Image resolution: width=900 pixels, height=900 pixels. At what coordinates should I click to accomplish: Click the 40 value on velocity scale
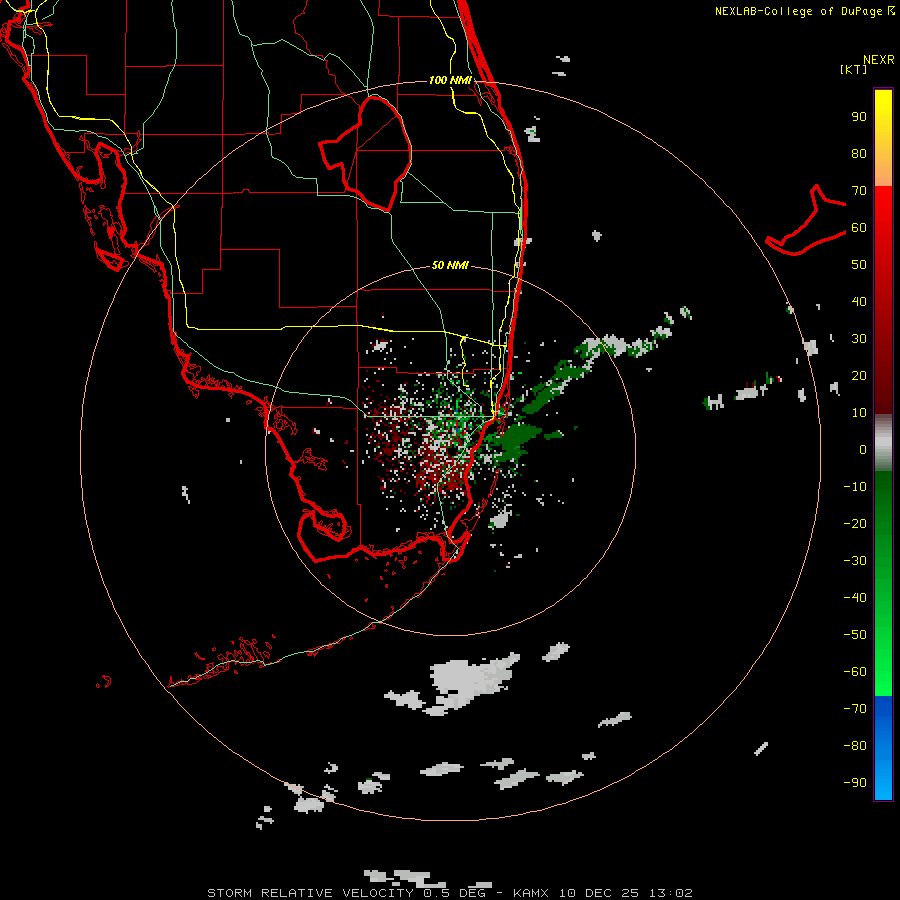point(859,301)
